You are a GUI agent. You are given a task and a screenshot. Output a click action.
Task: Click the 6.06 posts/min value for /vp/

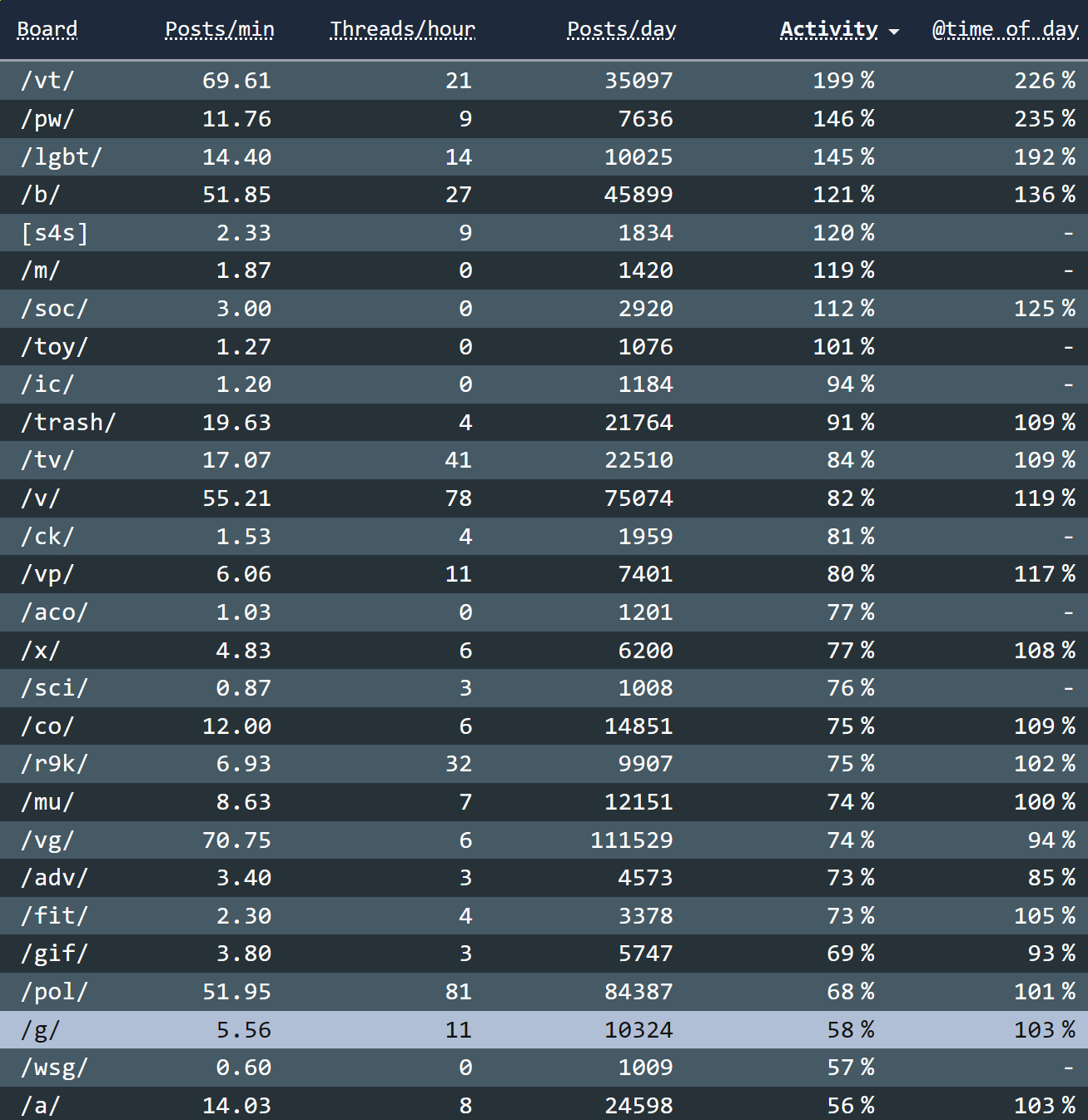coord(244,574)
